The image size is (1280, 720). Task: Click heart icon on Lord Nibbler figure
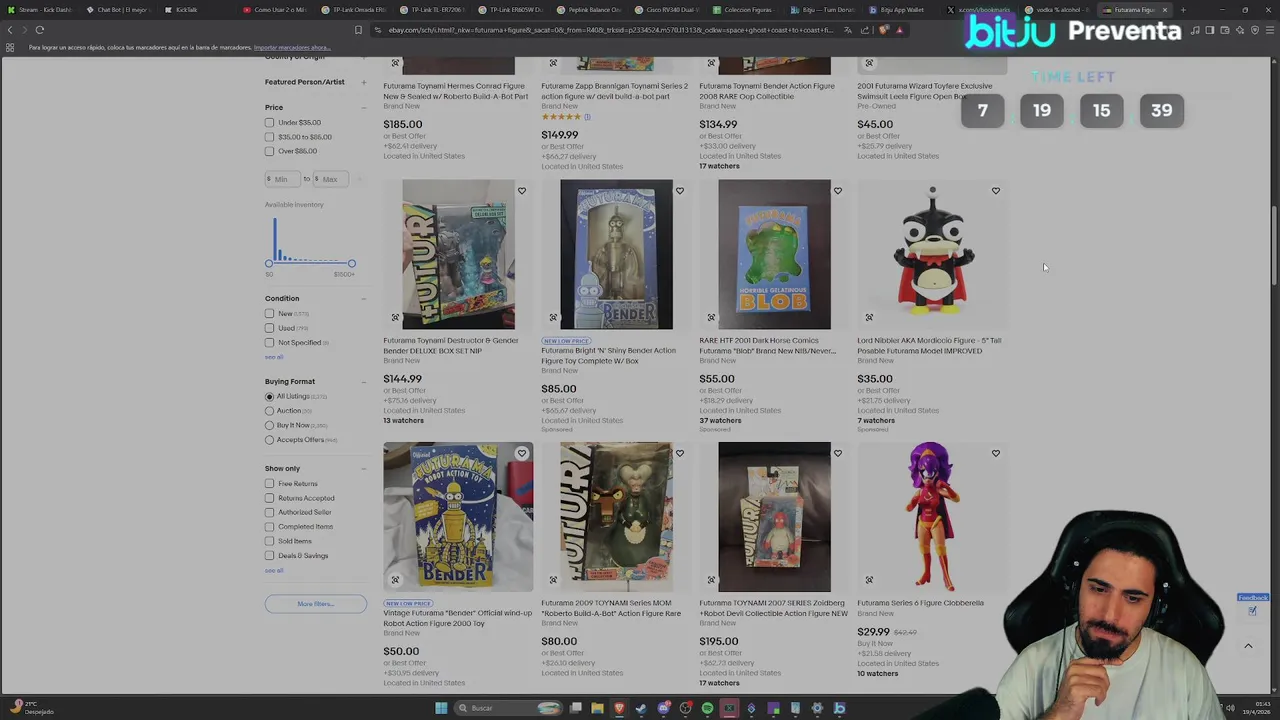click(x=996, y=191)
